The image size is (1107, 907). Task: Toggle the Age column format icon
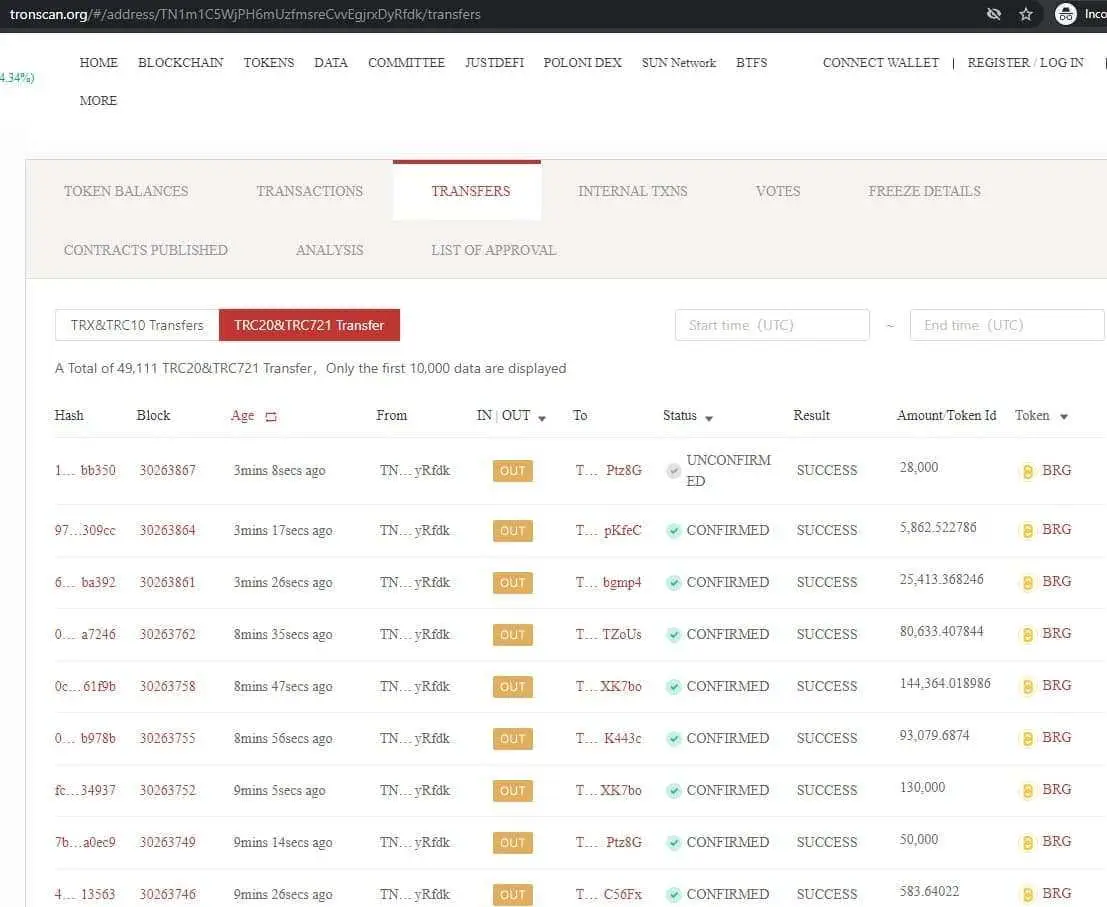tap(270, 416)
